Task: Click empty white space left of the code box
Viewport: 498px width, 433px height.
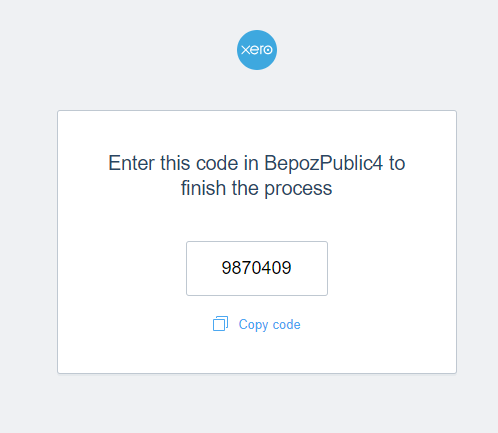Action: (122, 268)
